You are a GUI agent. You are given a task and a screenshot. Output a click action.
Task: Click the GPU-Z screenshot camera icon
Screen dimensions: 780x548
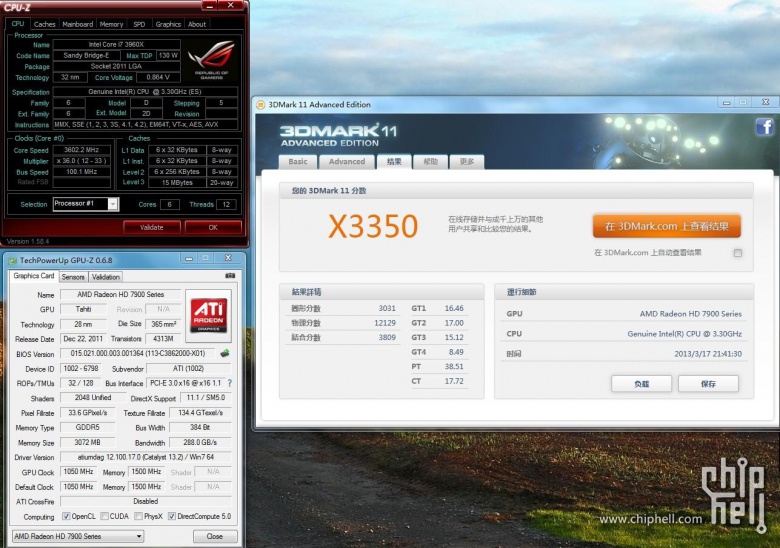click(x=230, y=275)
